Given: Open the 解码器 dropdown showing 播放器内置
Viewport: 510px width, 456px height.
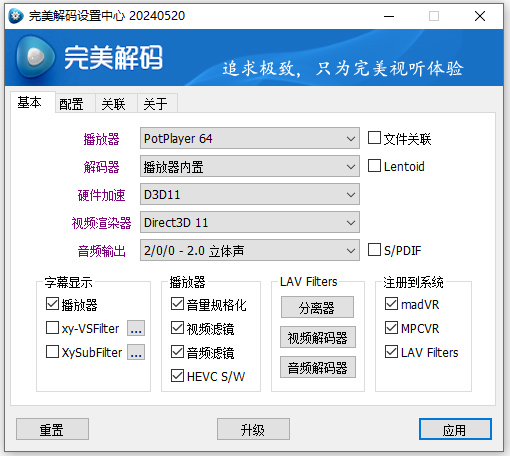Looking at the screenshot, I should (250, 166).
